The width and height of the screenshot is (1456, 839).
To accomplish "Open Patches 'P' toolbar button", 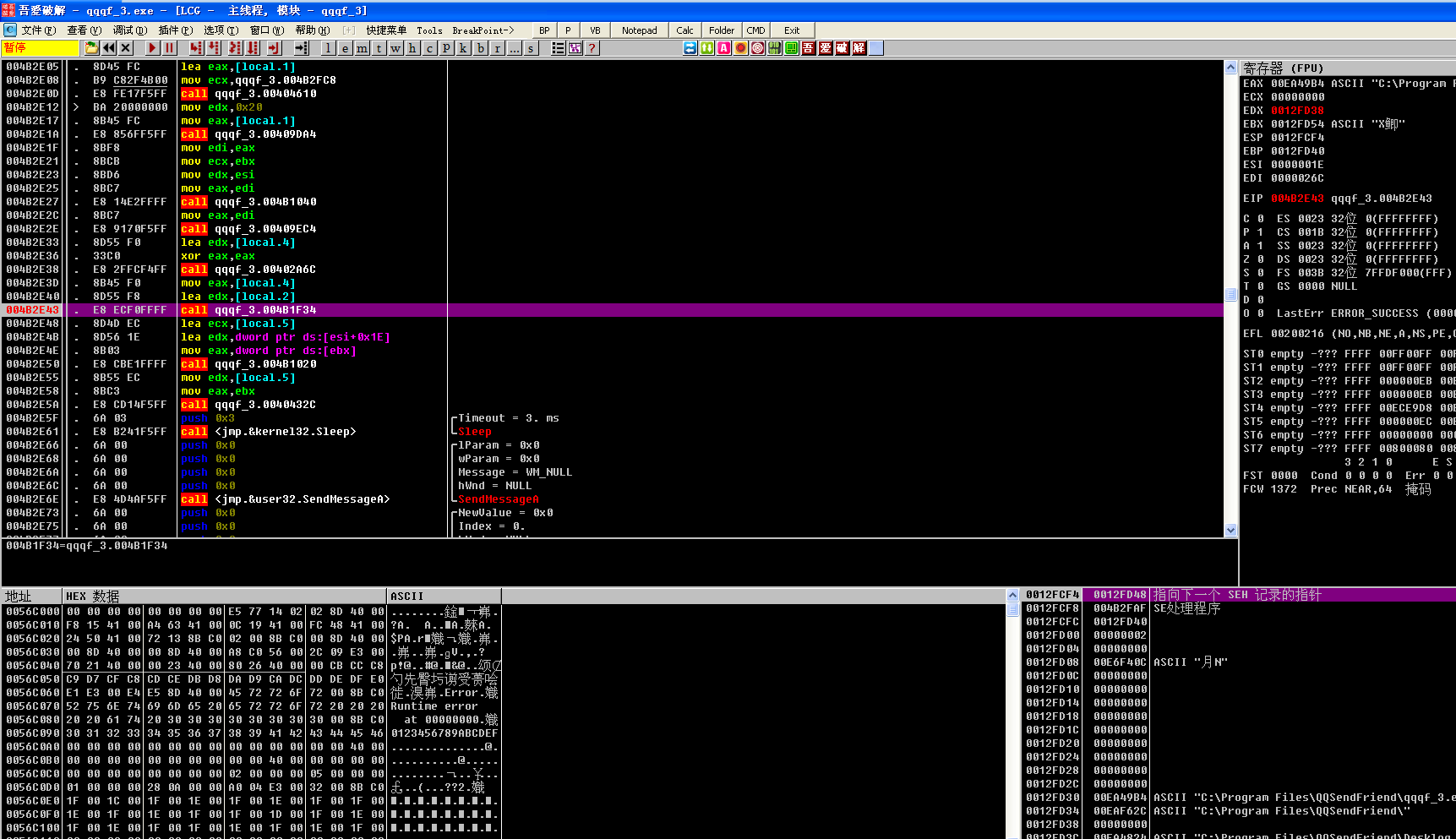I will tap(446, 48).
